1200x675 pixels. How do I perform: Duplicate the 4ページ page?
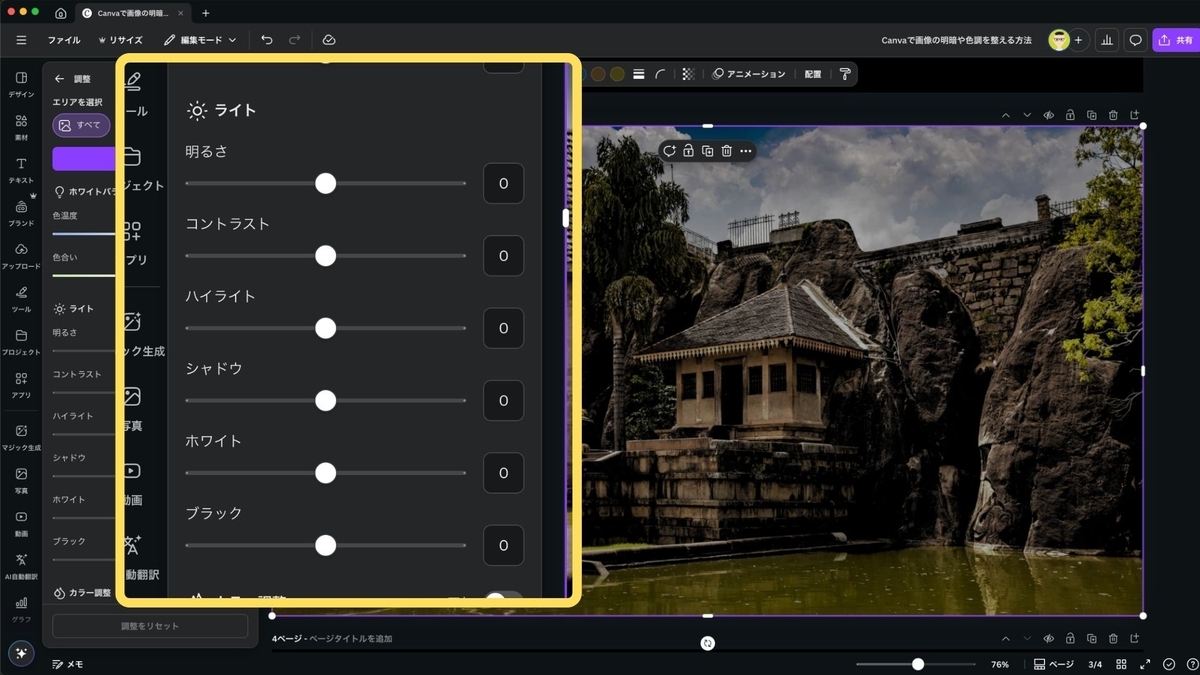click(x=1092, y=638)
